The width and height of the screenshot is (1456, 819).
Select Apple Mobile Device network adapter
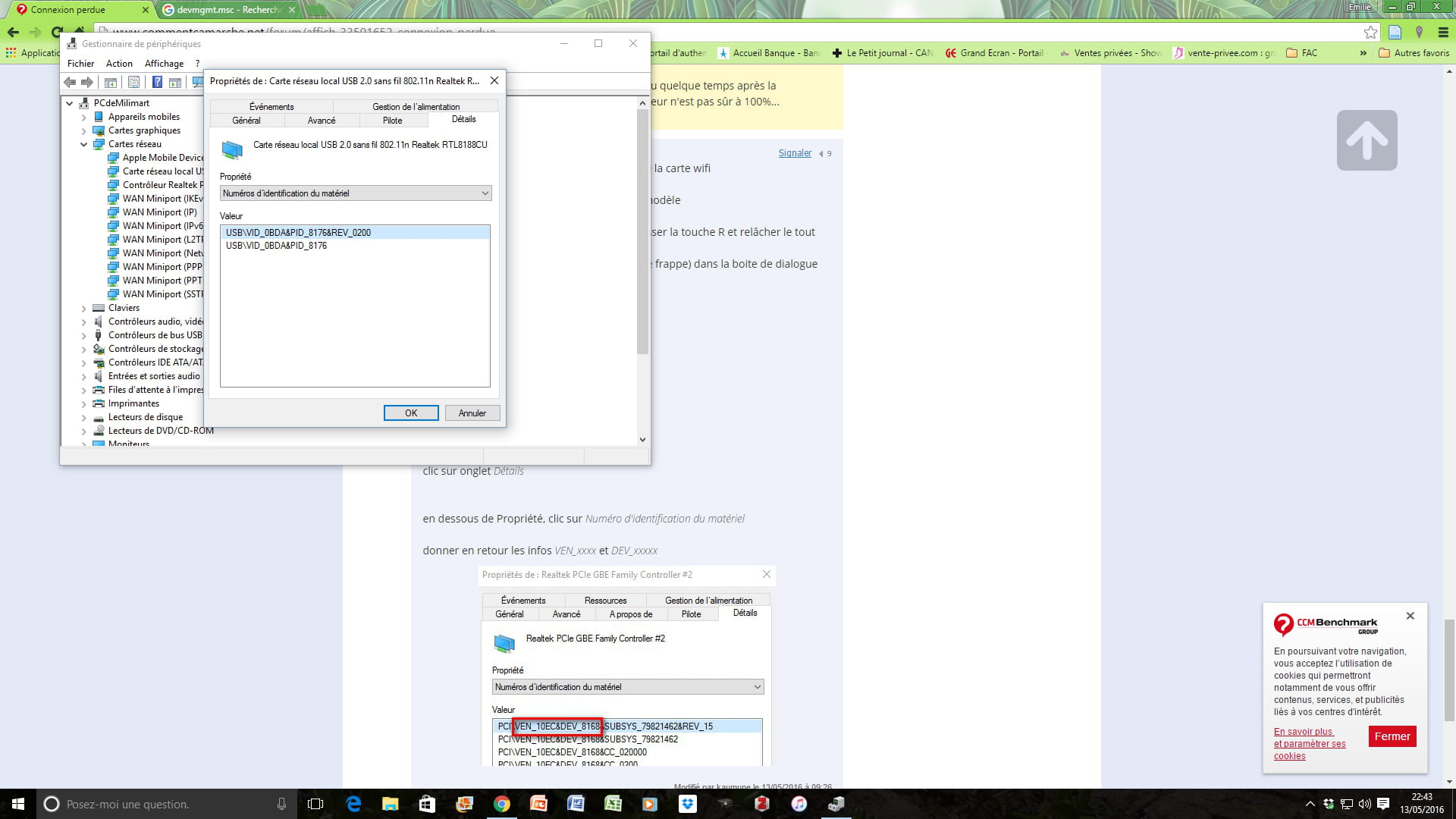click(155, 158)
